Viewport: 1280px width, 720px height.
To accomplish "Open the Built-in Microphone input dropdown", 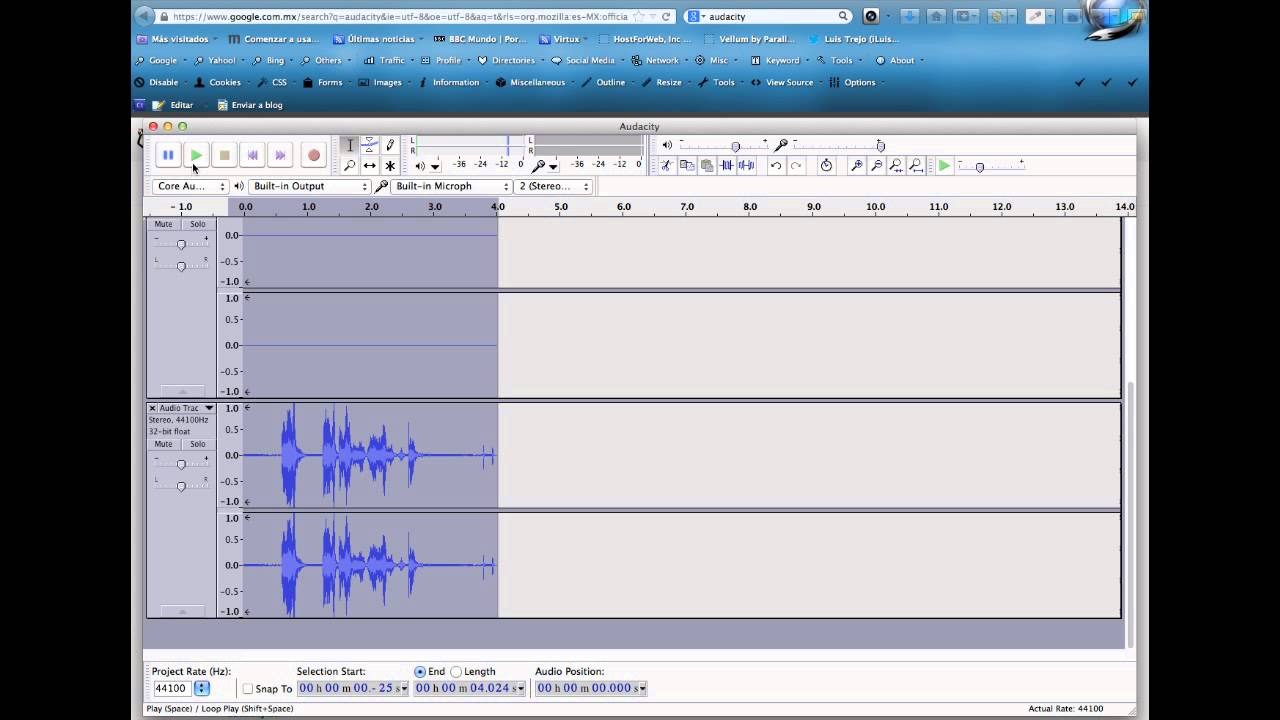I will pos(452,186).
